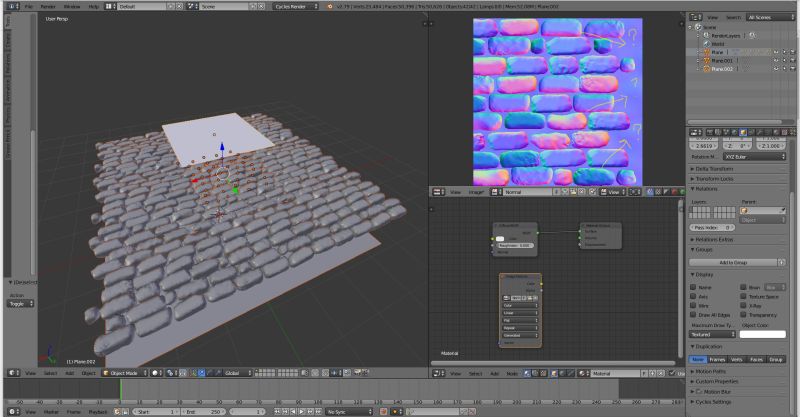Open the Window menu
The height and width of the screenshot is (417, 800).
pos(72,7)
